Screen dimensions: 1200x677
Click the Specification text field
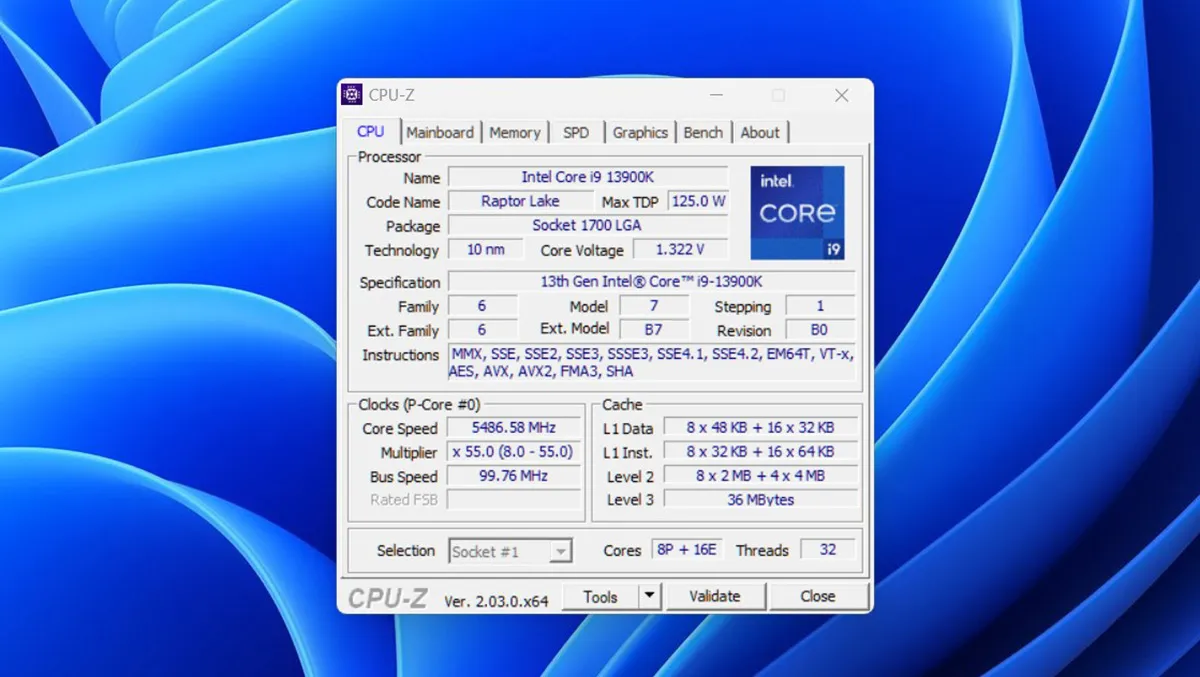pos(651,282)
